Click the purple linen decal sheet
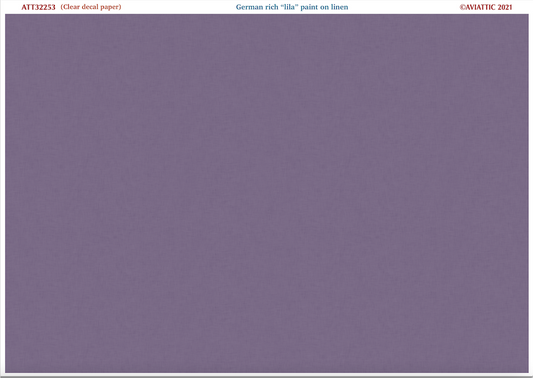The height and width of the screenshot is (378, 533). click(266, 193)
